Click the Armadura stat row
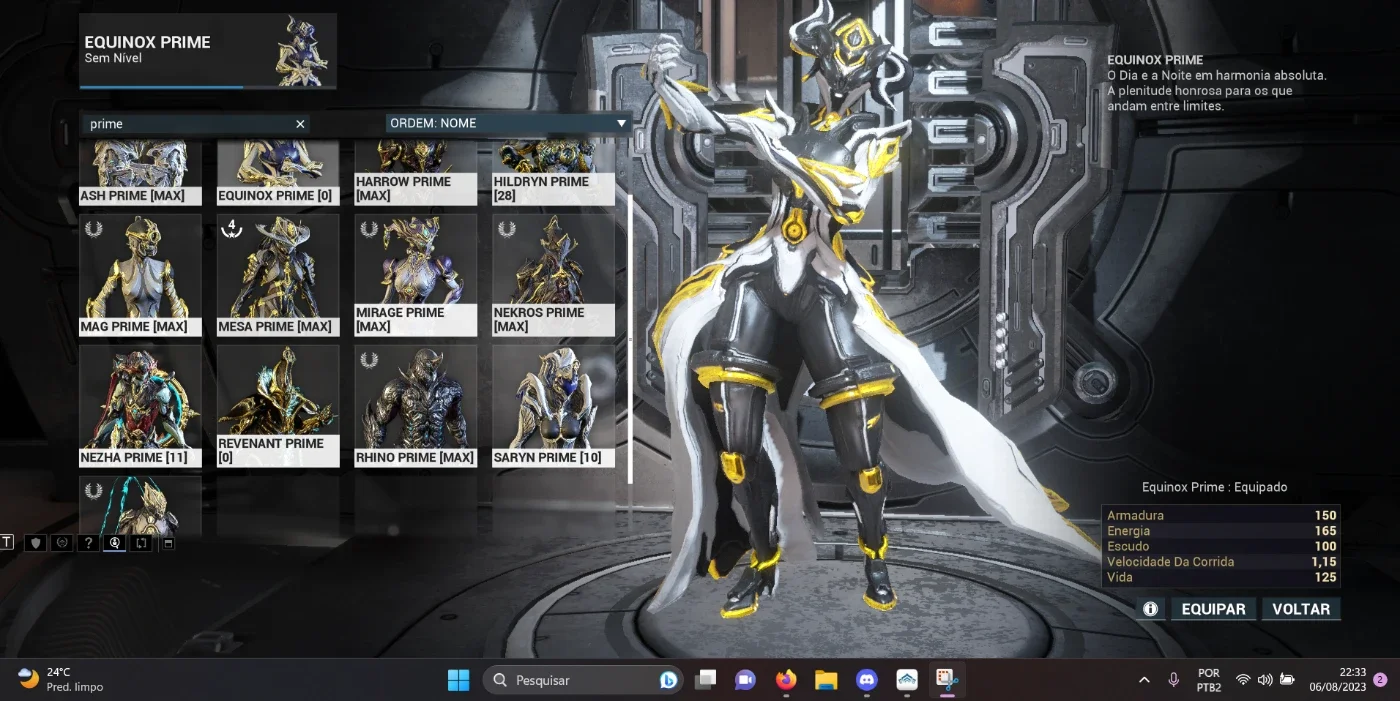This screenshot has width=1400, height=701. point(1221,516)
